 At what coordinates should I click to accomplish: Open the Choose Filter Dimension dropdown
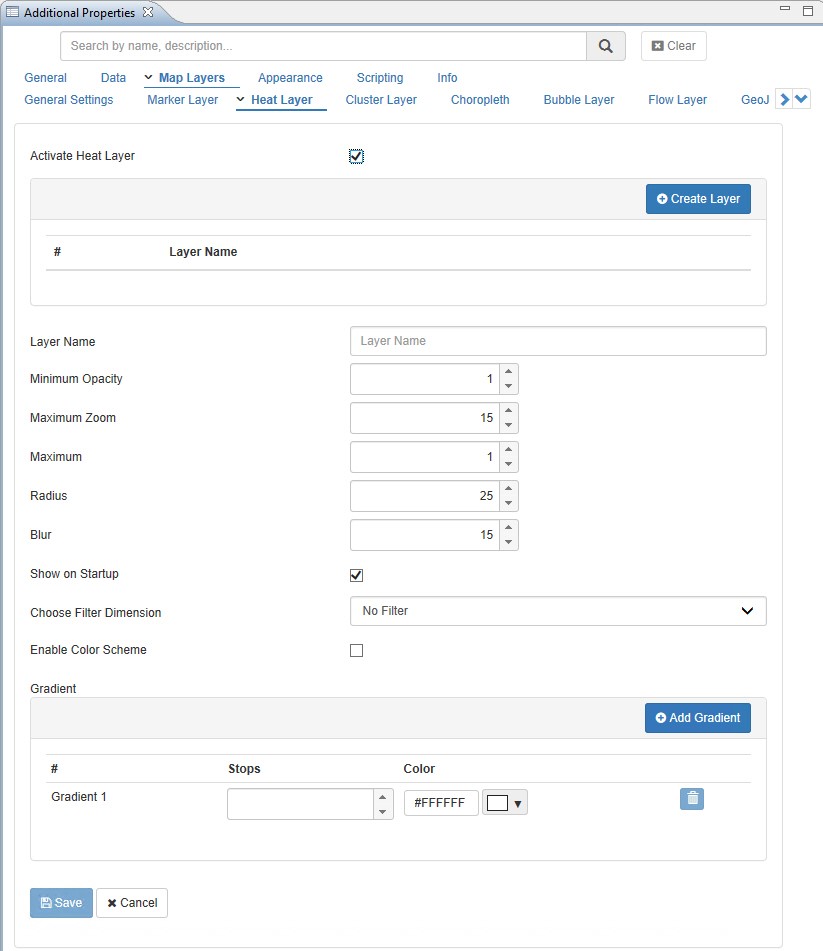pyautogui.click(x=558, y=611)
